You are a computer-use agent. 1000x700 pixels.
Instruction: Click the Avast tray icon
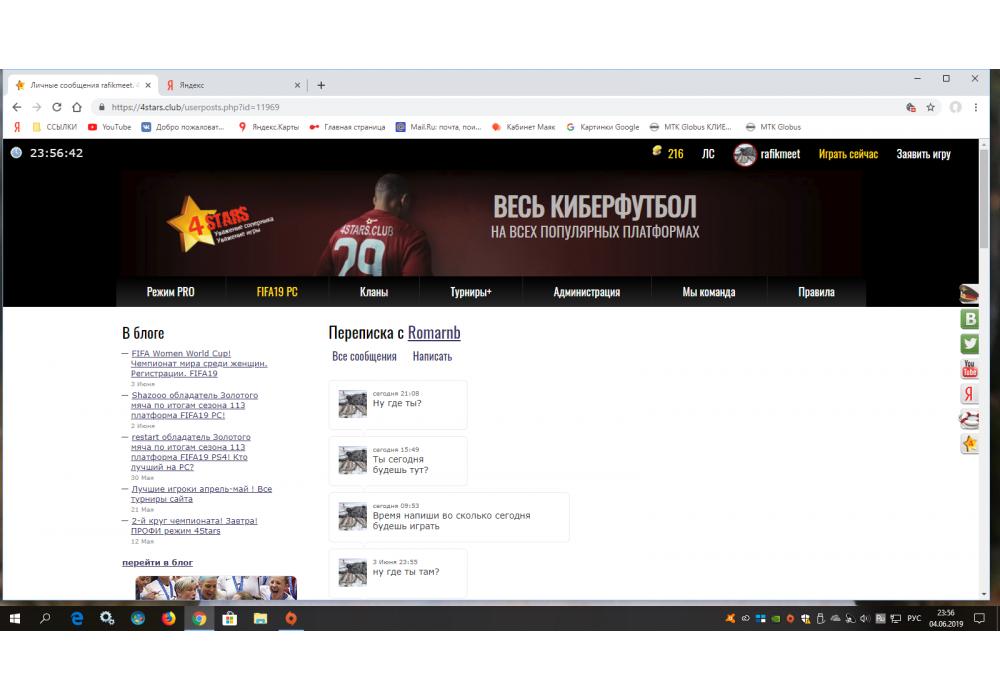pos(730,618)
